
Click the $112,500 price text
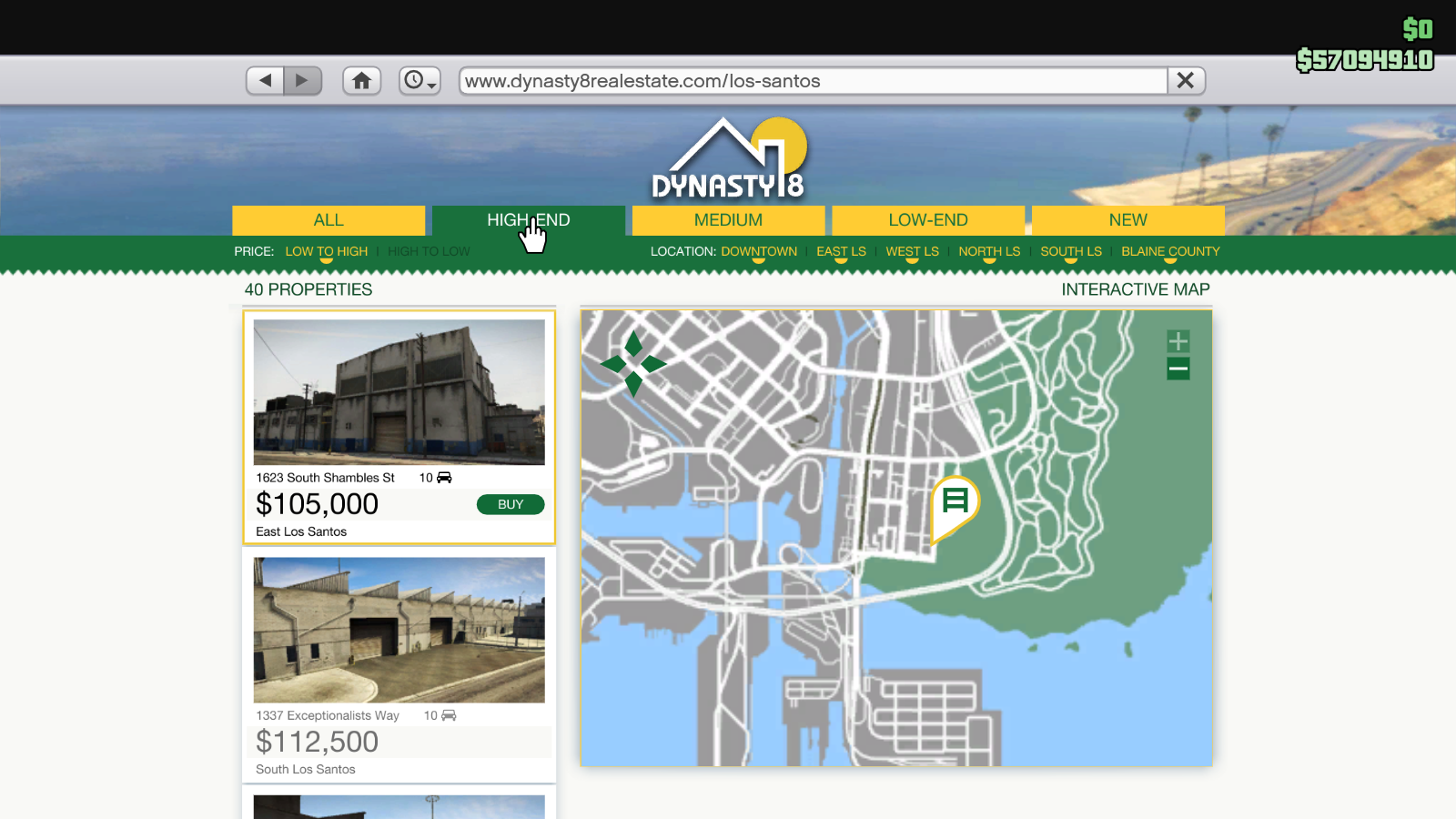[x=317, y=742]
